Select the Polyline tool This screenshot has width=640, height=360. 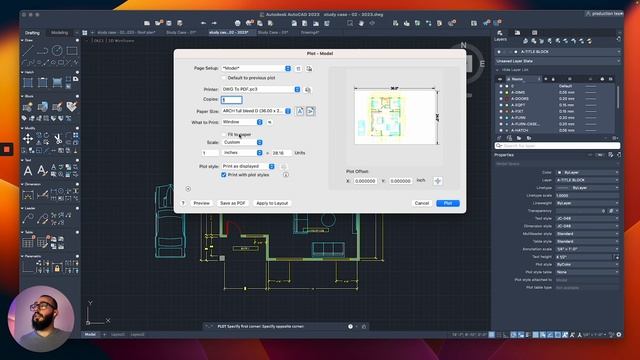[x=42, y=51]
